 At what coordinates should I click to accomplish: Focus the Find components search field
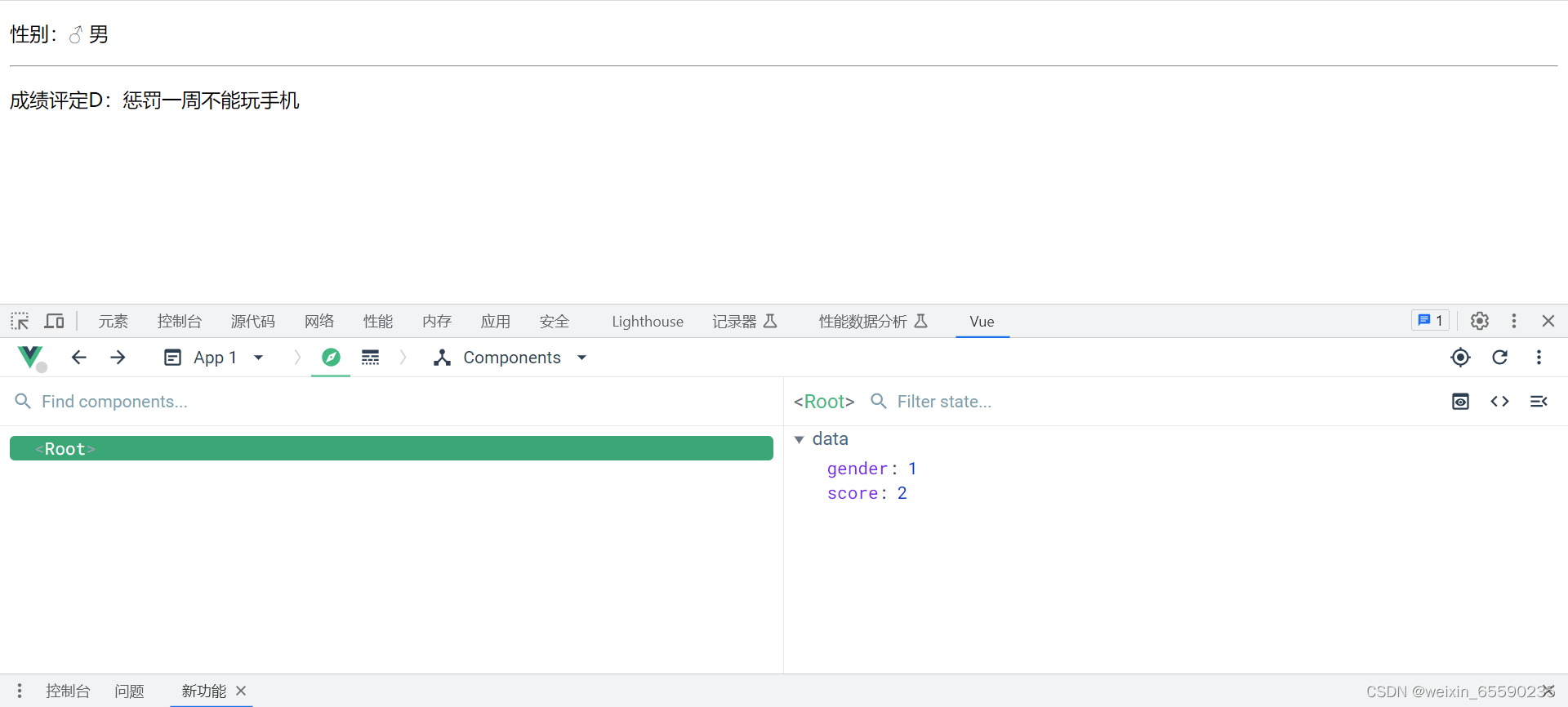[392, 402]
